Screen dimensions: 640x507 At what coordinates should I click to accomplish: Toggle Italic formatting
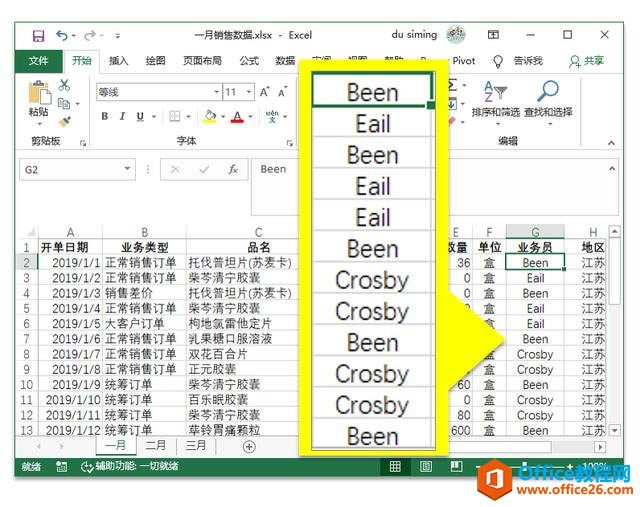tap(122, 116)
